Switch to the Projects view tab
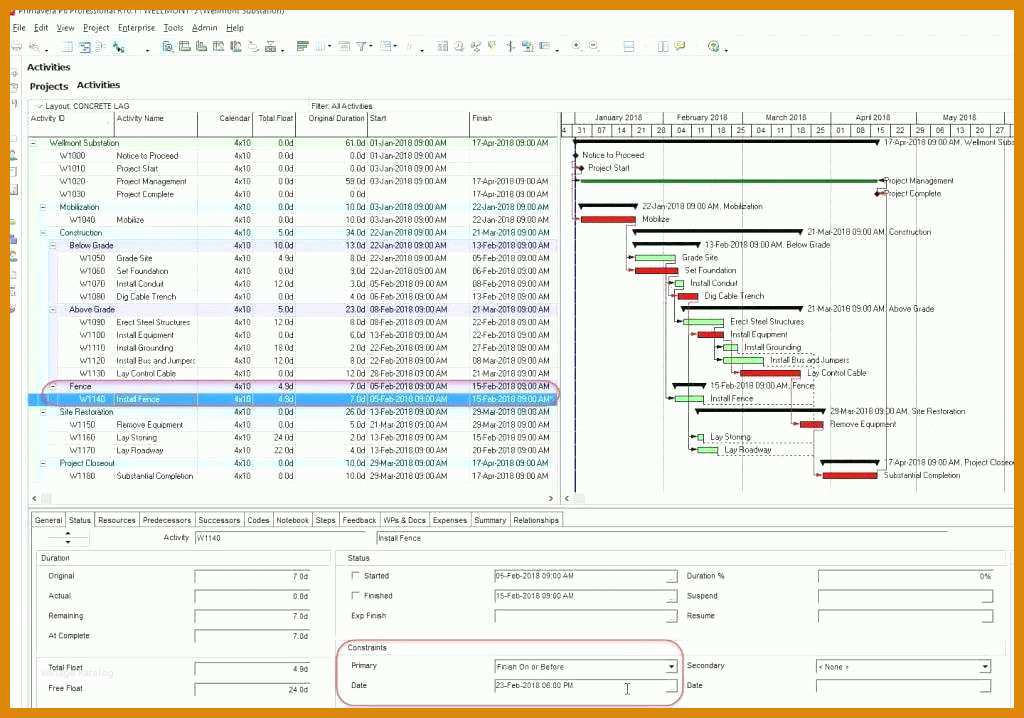This screenshot has width=1024, height=718. point(48,86)
